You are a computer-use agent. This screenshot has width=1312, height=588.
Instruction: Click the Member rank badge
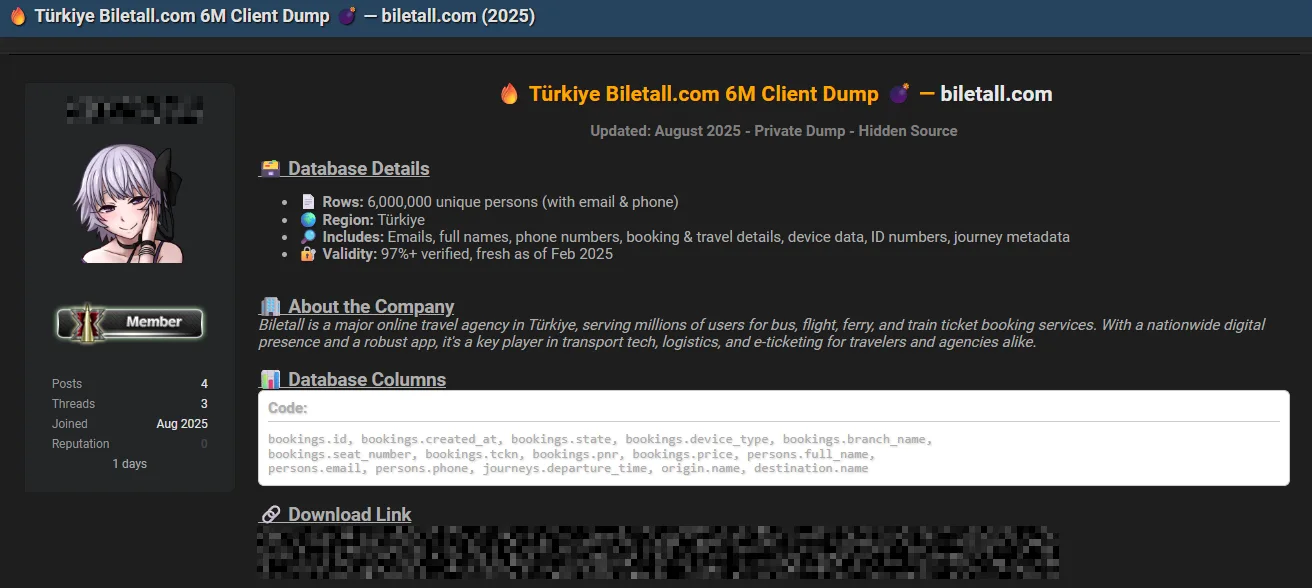[x=130, y=323]
